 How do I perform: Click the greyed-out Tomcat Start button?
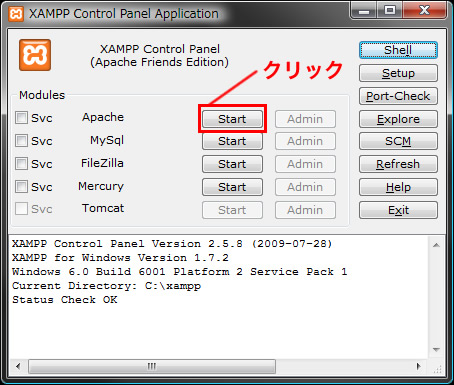coord(232,210)
